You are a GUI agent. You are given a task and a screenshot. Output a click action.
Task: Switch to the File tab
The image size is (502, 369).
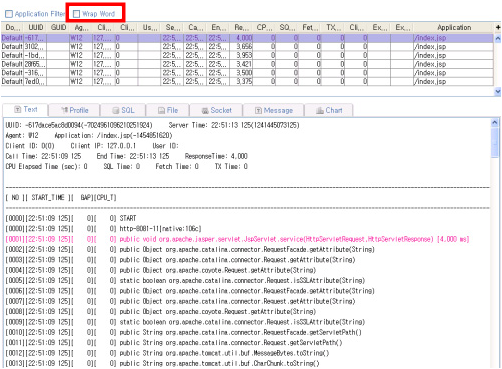tap(168, 110)
